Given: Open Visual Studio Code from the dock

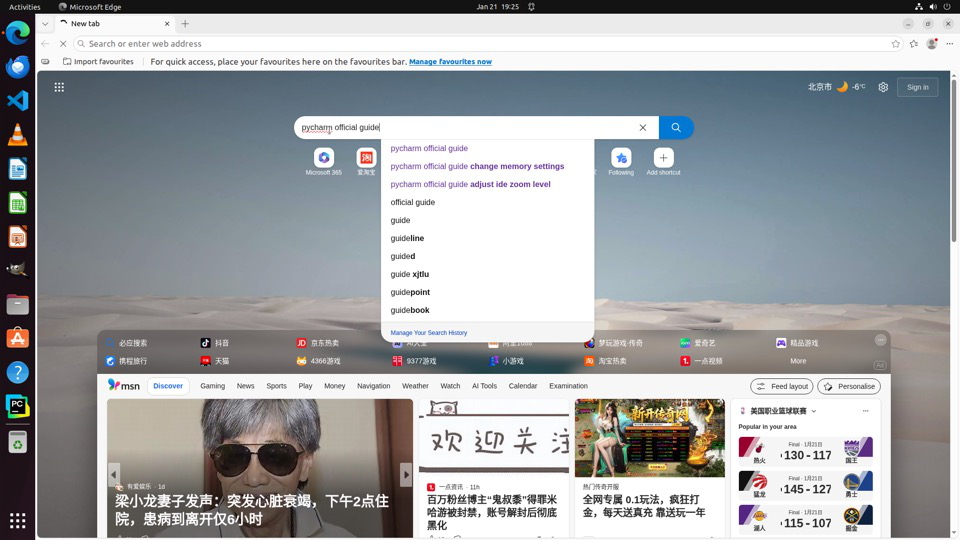Looking at the screenshot, I should point(17,100).
